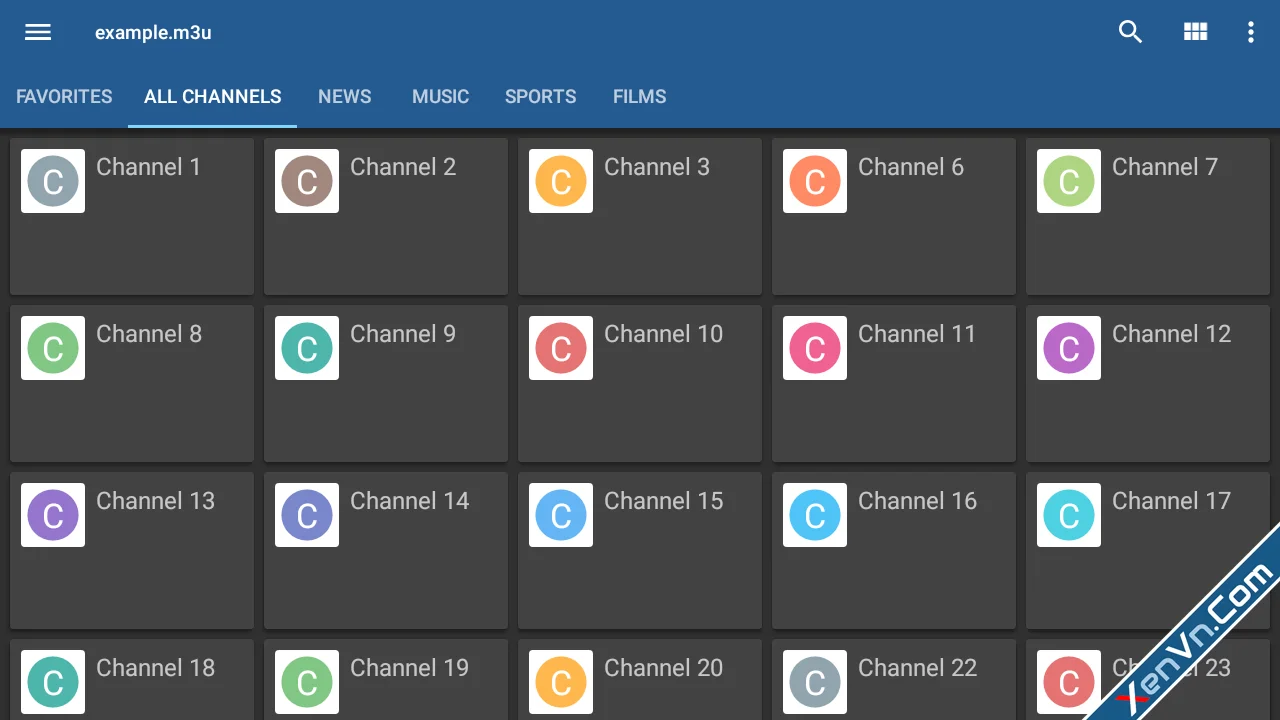
Task: Open the Music tab
Action: pos(440,97)
